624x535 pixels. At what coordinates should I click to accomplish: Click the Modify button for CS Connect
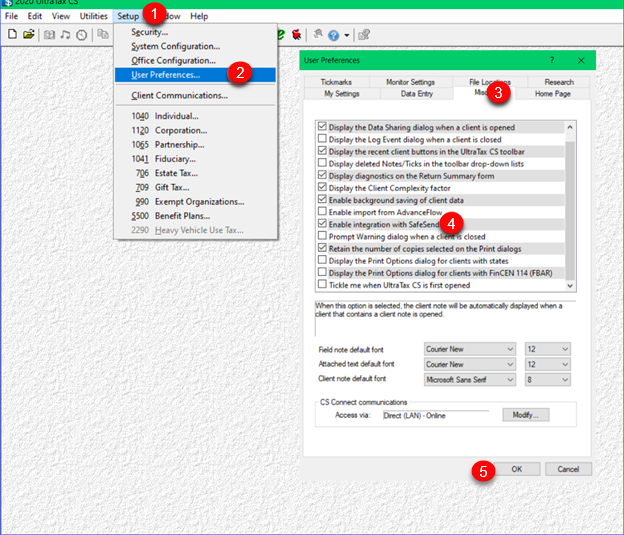[525, 415]
